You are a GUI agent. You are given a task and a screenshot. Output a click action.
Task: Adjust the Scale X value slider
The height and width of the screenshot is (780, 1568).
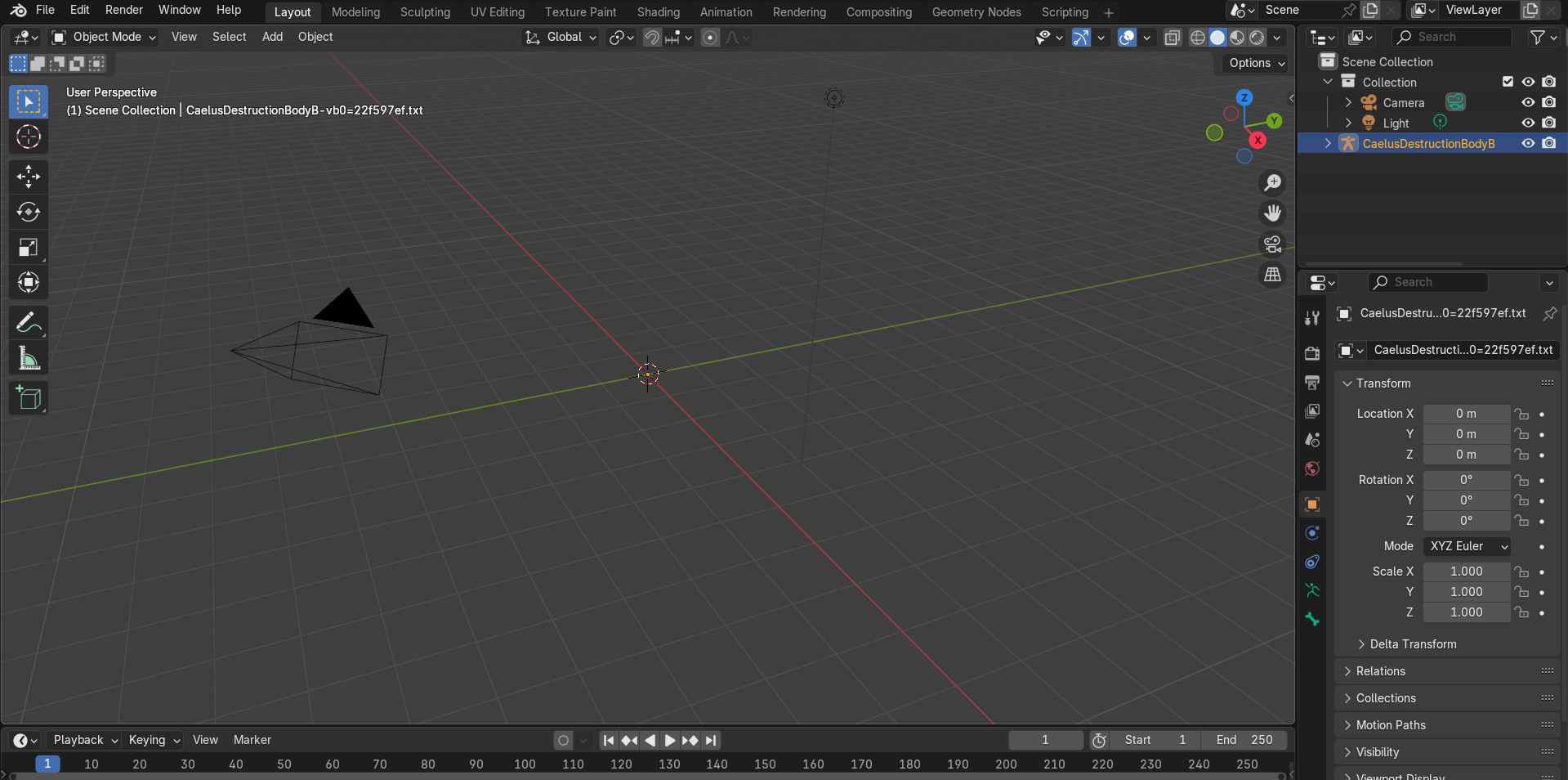(x=1466, y=572)
